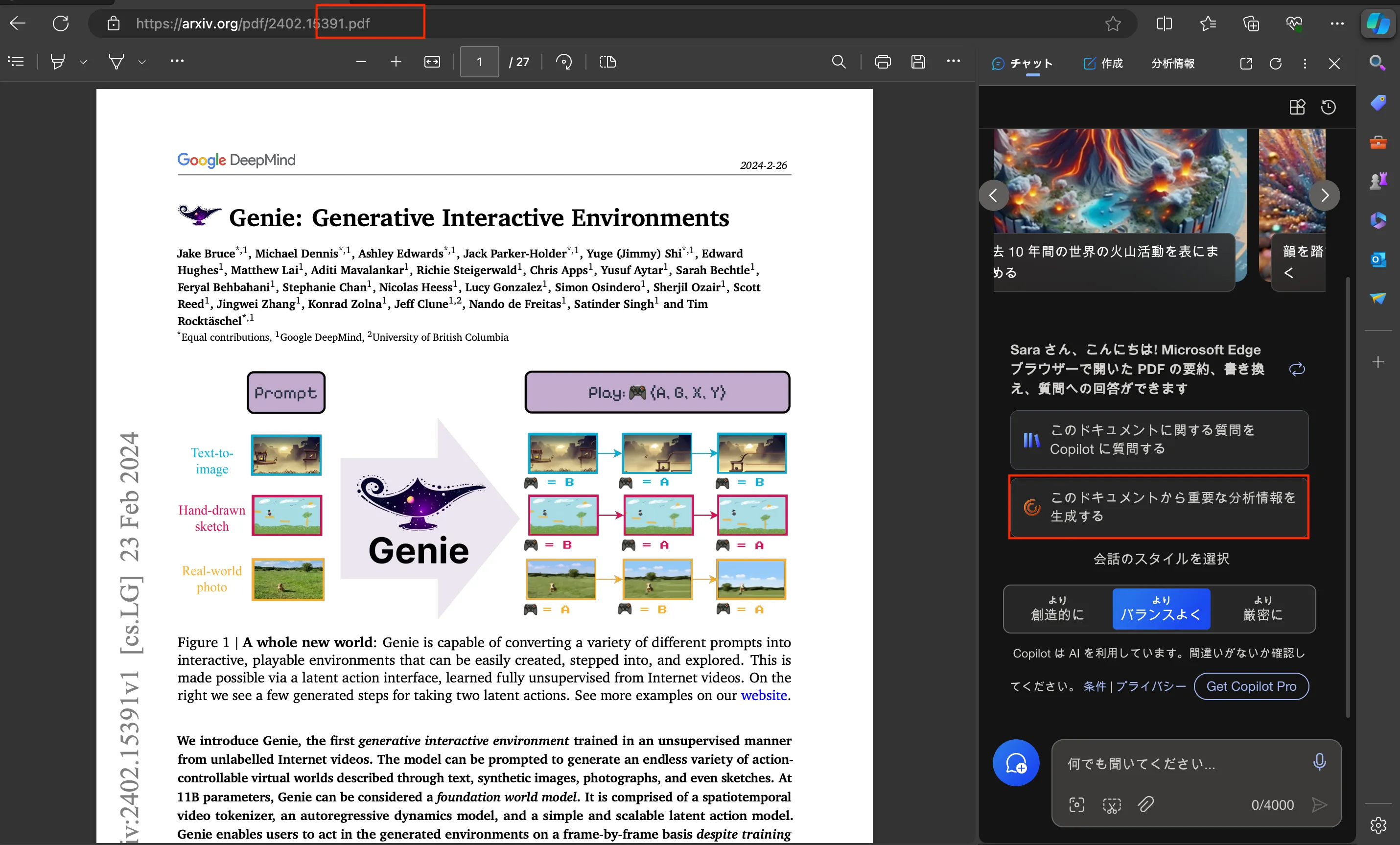Image resolution: width=1400 pixels, height=845 pixels.
Task: Open the screen region capture icon
Action: (1111, 805)
